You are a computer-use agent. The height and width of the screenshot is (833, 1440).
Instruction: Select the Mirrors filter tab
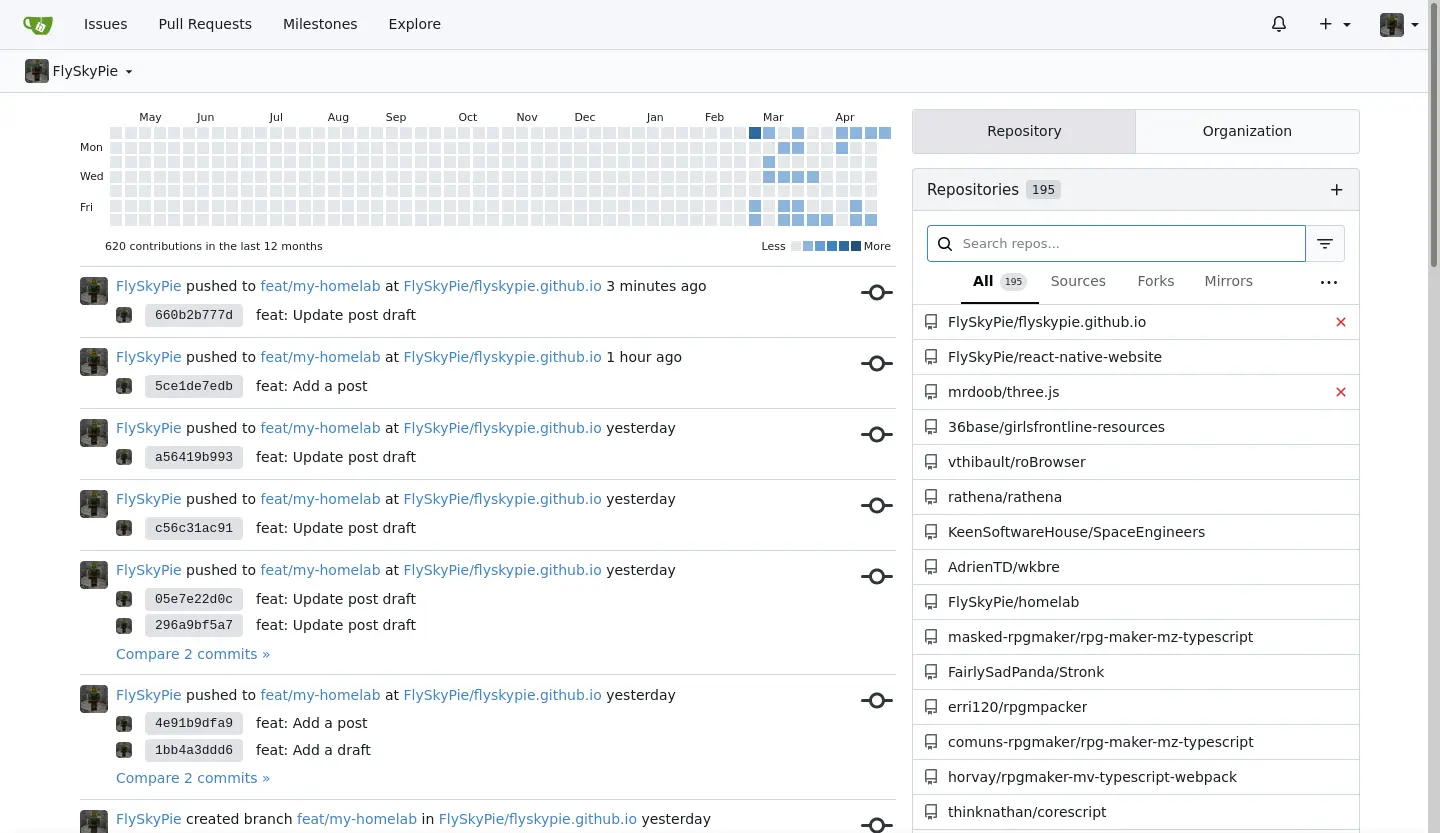[x=1229, y=282]
